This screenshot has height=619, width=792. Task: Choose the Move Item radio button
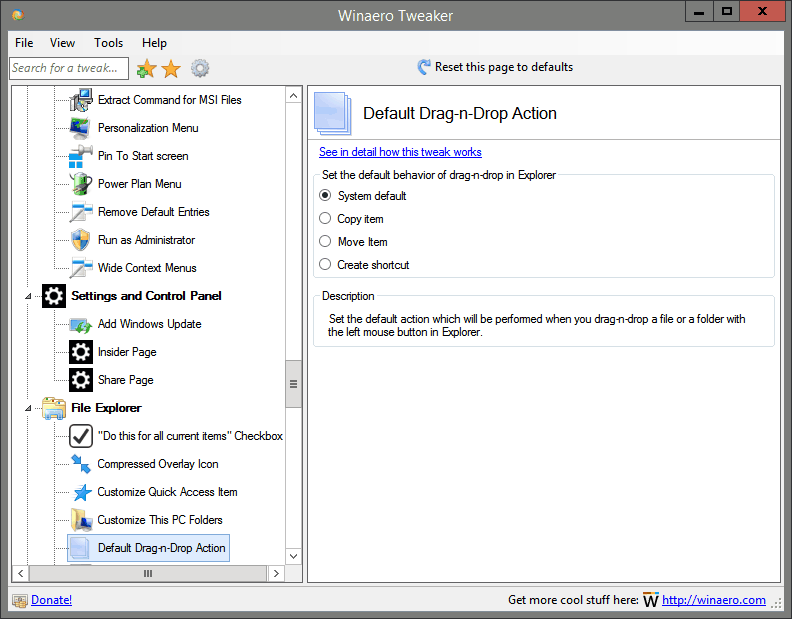coord(325,241)
